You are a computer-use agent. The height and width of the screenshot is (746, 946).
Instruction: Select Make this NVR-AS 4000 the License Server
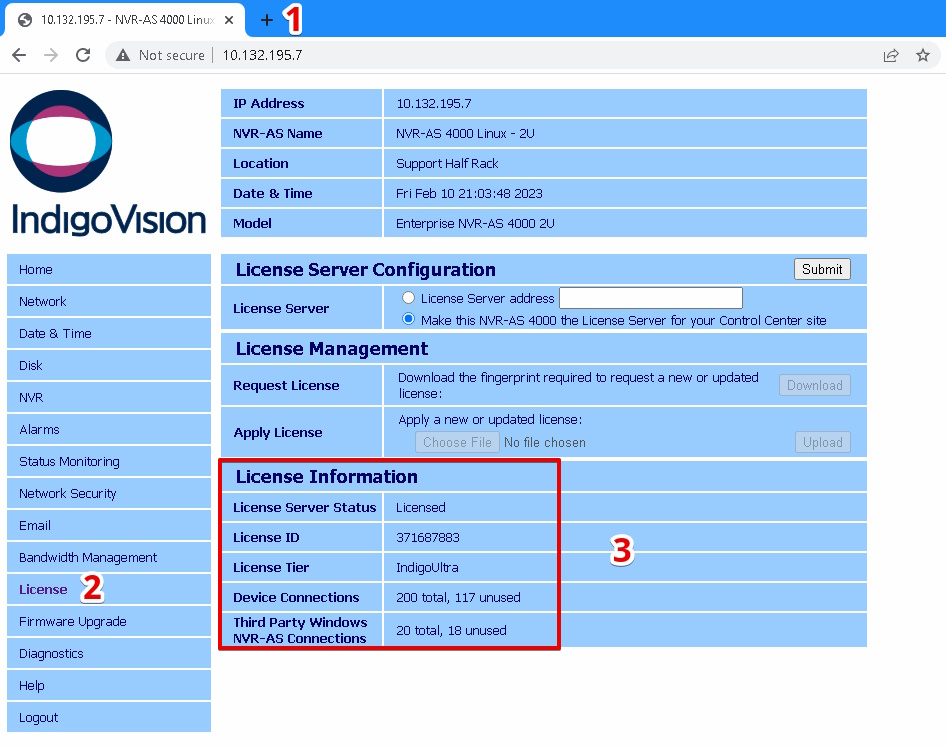pos(409,319)
